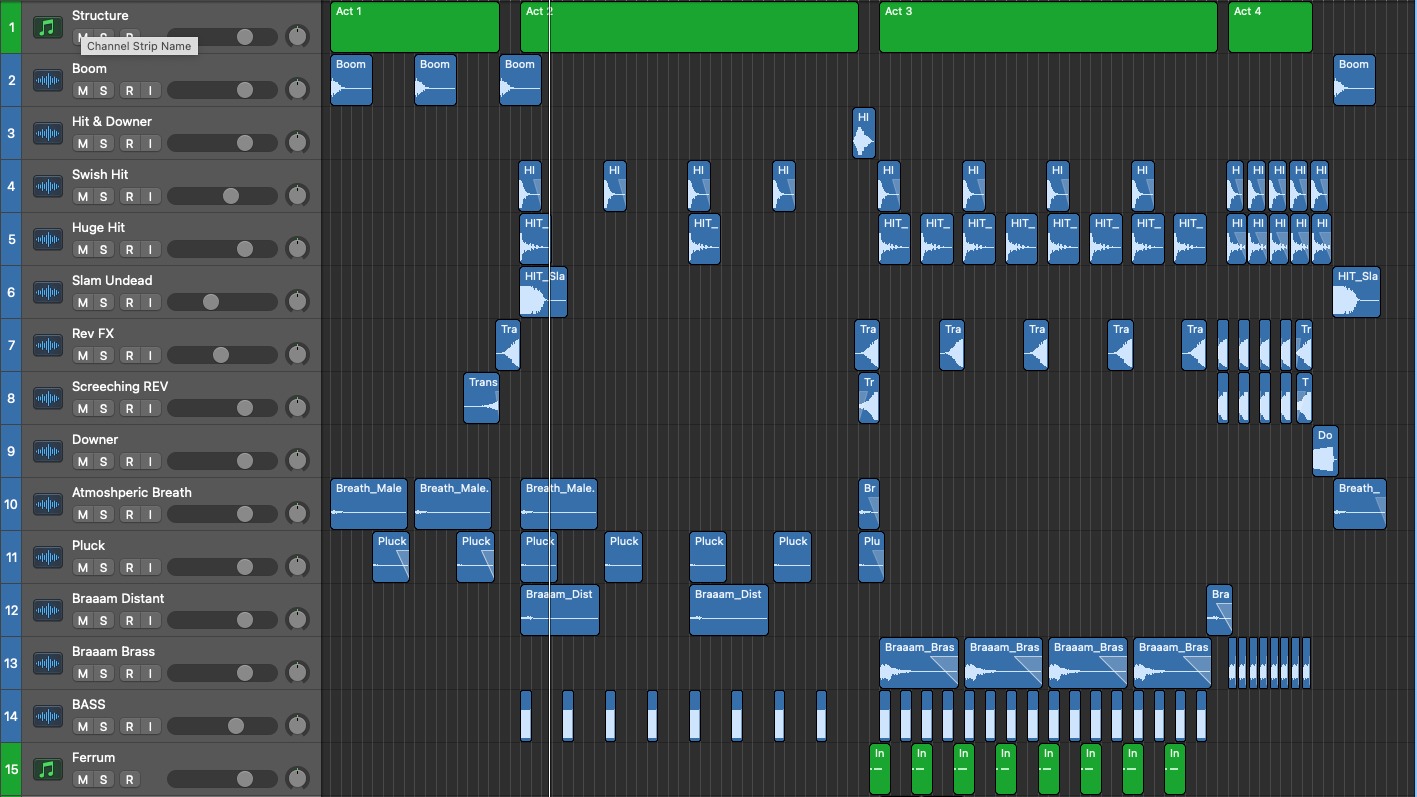
Task: Select the Do region on the Downer track
Action: tap(1325, 451)
